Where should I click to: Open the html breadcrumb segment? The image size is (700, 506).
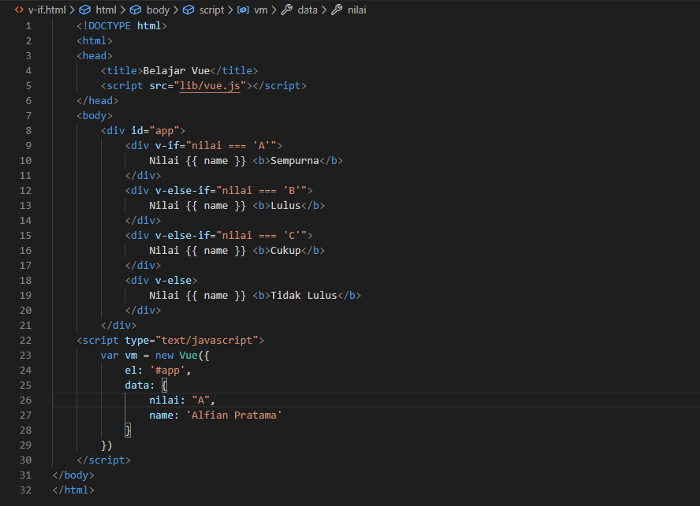tap(106, 10)
